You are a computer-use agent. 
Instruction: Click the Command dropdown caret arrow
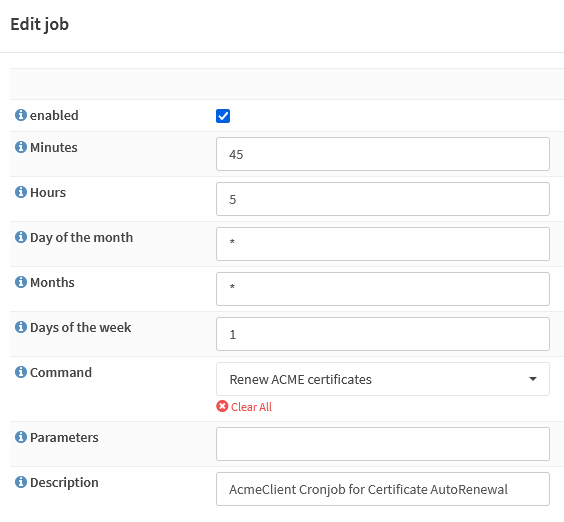click(x=533, y=379)
